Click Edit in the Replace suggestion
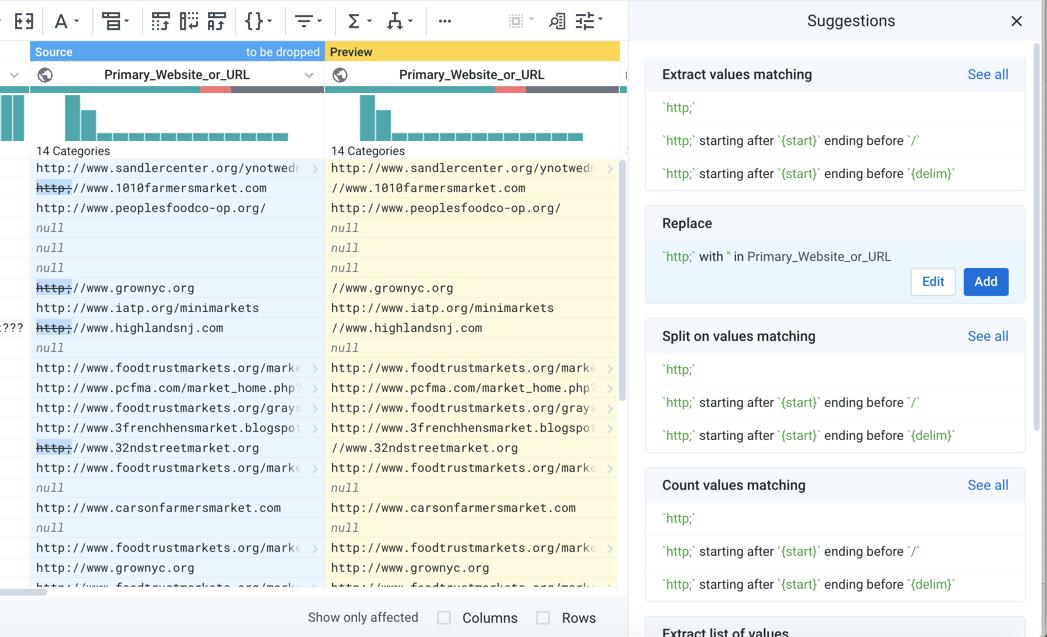1047x637 pixels. coord(932,282)
